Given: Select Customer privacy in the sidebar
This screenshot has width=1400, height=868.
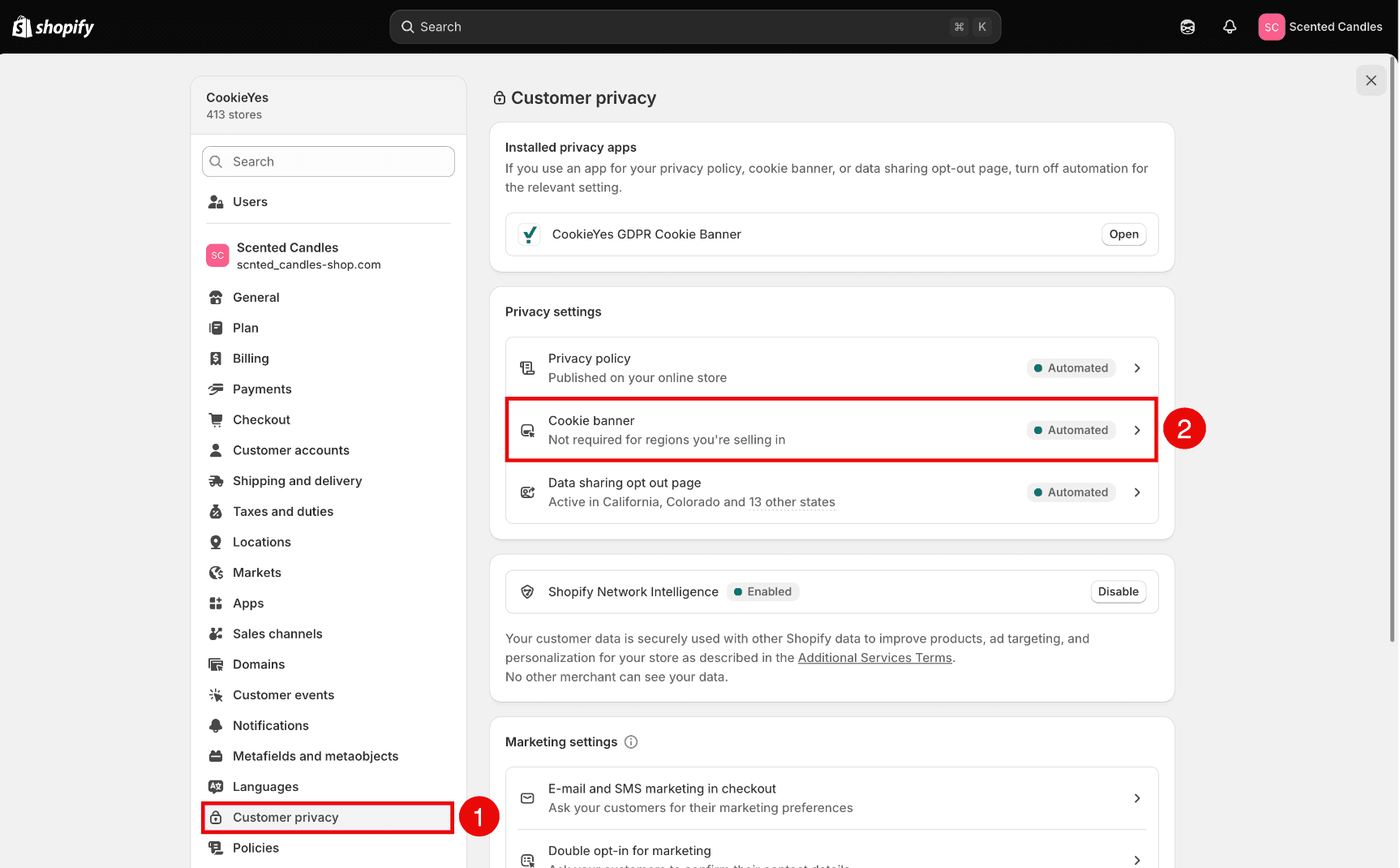Looking at the screenshot, I should coord(328,818).
